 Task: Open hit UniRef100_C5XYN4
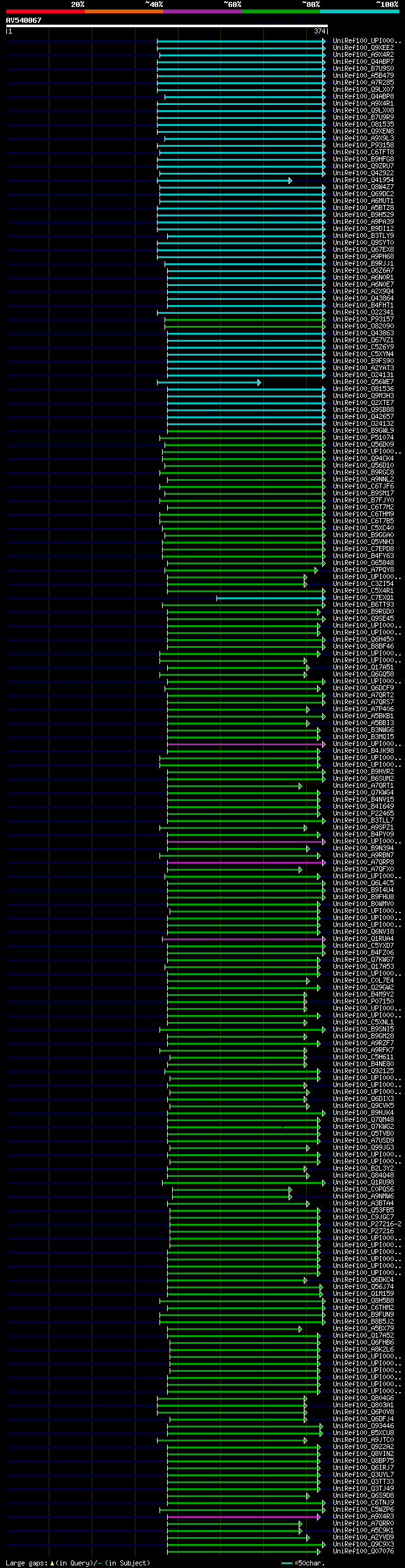pyautogui.click(x=363, y=354)
